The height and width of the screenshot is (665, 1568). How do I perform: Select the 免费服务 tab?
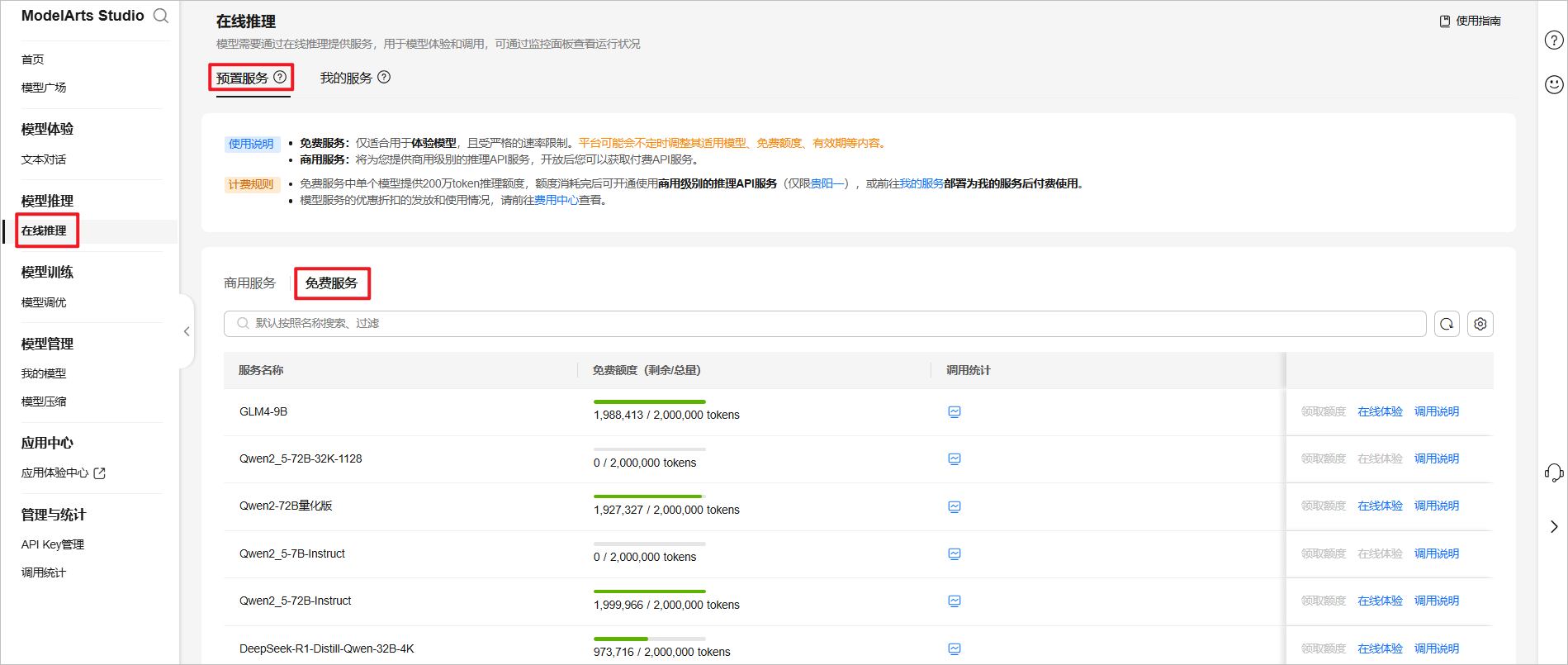tap(331, 283)
